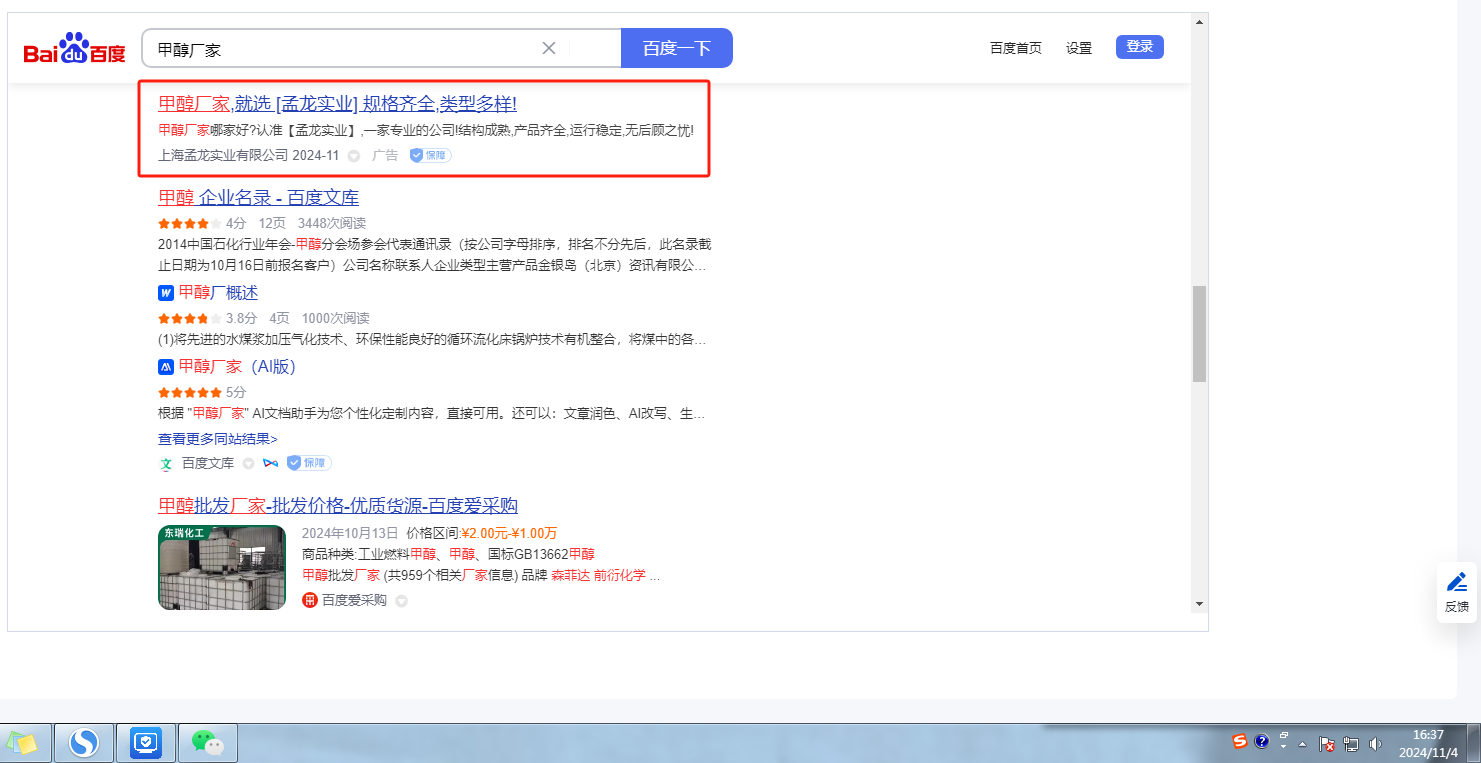Click the 反馈 feedback icon on the right
The image size is (1481, 763).
(1456, 592)
